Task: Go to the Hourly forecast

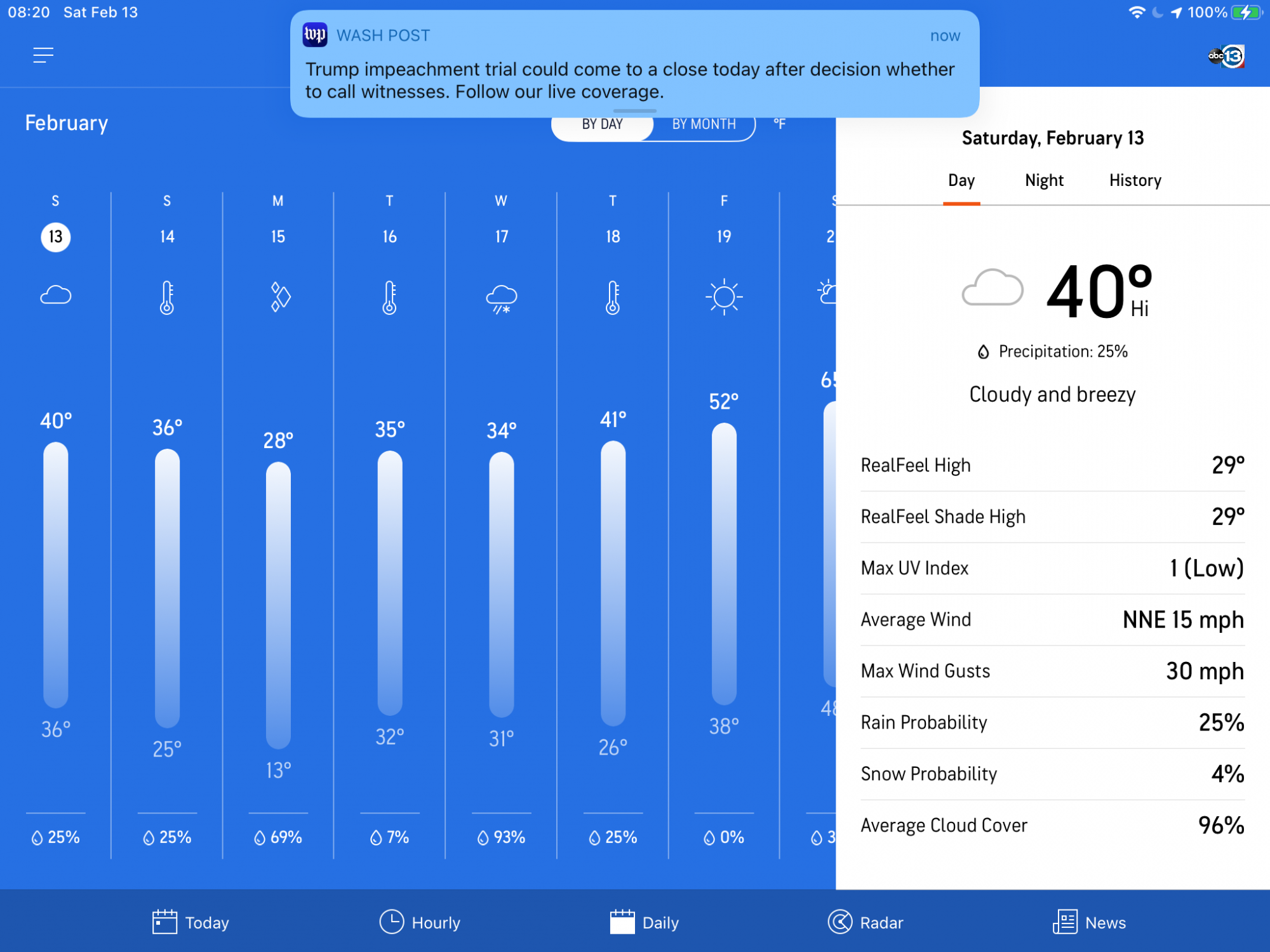Action: point(420,922)
